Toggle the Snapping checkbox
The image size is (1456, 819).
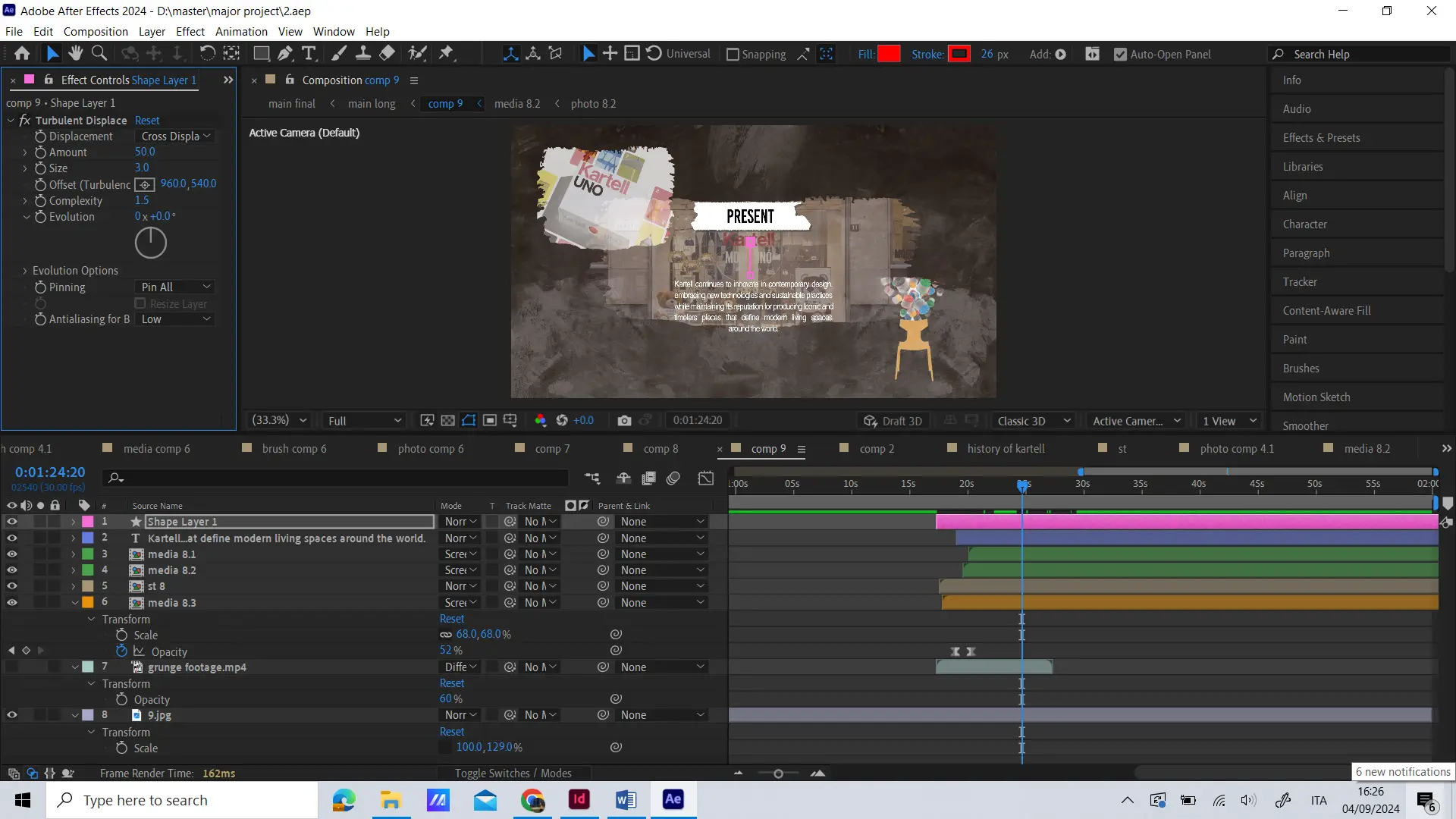click(x=733, y=55)
